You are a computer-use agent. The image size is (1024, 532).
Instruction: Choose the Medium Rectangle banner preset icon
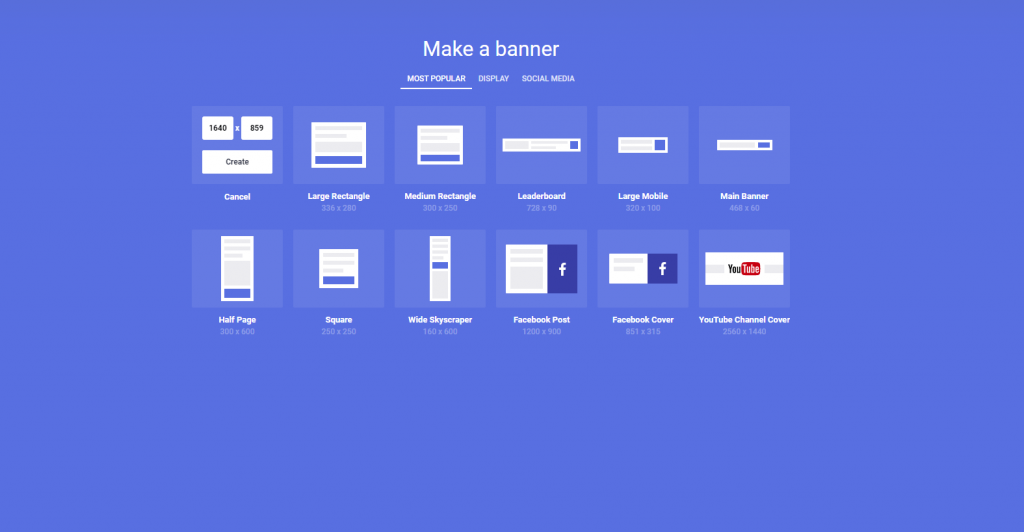click(x=440, y=144)
